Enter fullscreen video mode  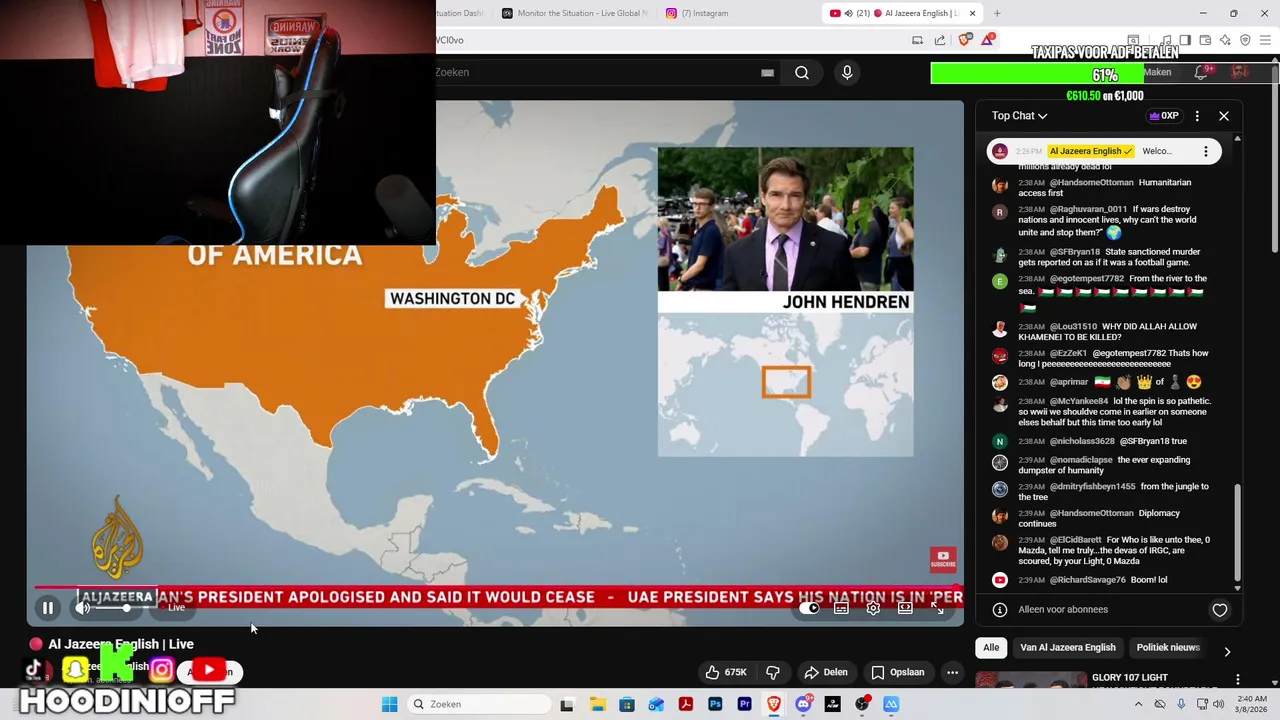click(x=937, y=608)
